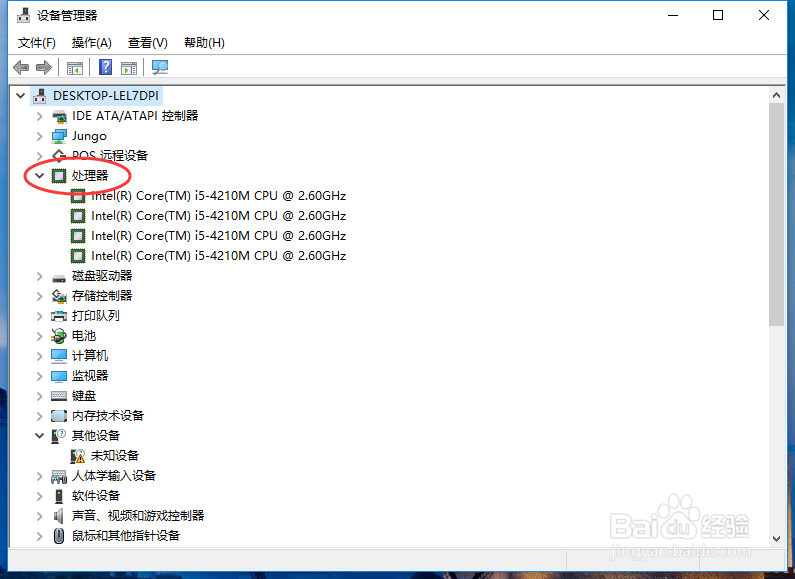795x579 pixels.
Task: Select the 人体学输入设备 label
Action: [x=114, y=476]
